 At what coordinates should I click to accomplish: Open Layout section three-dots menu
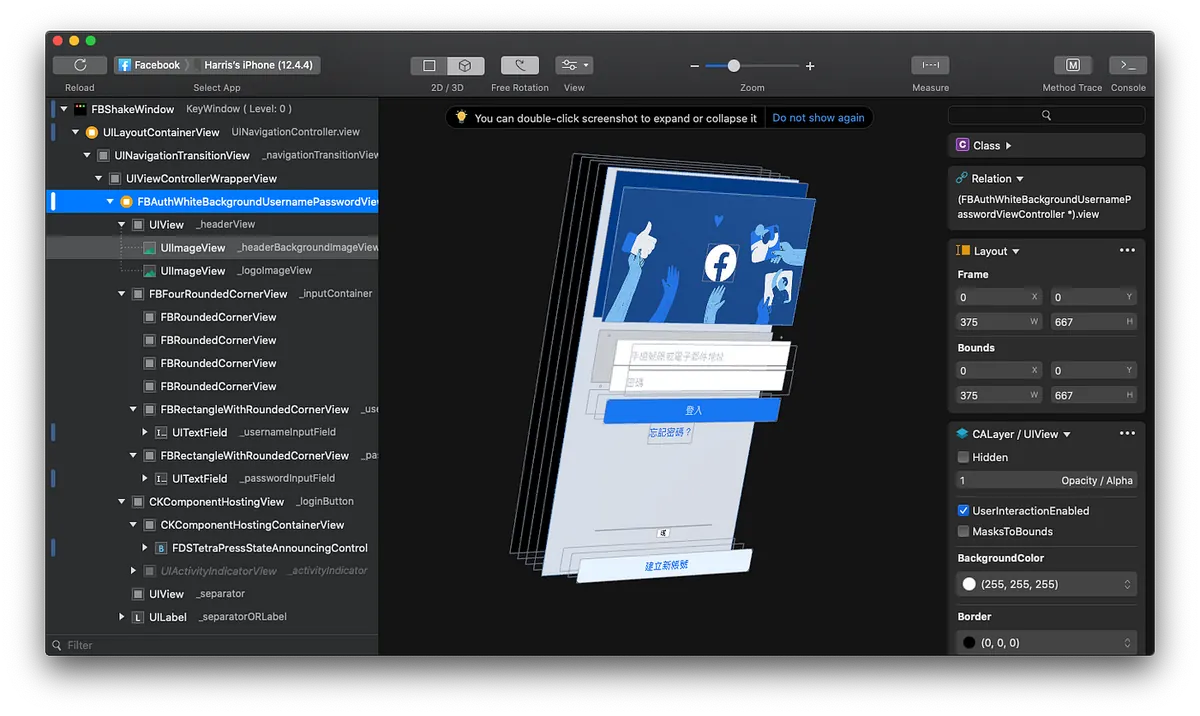pos(1127,251)
